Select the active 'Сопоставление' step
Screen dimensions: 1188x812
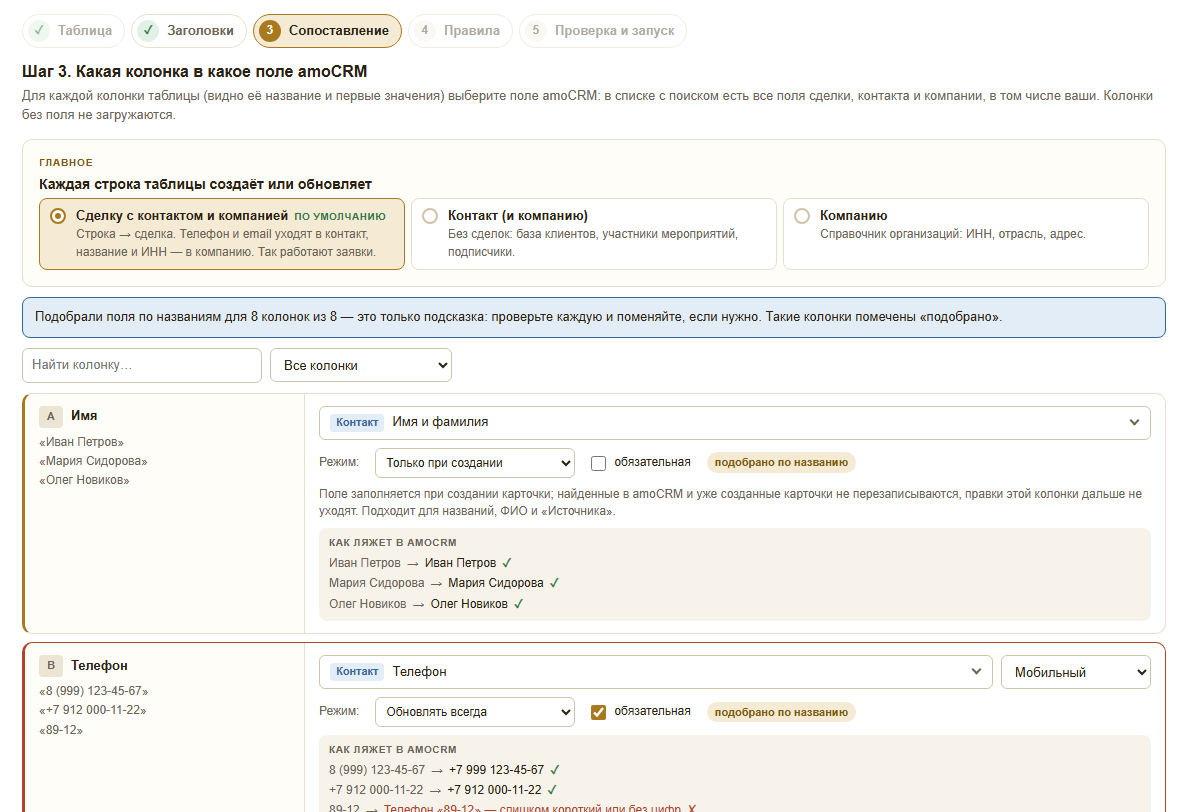[x=327, y=31]
